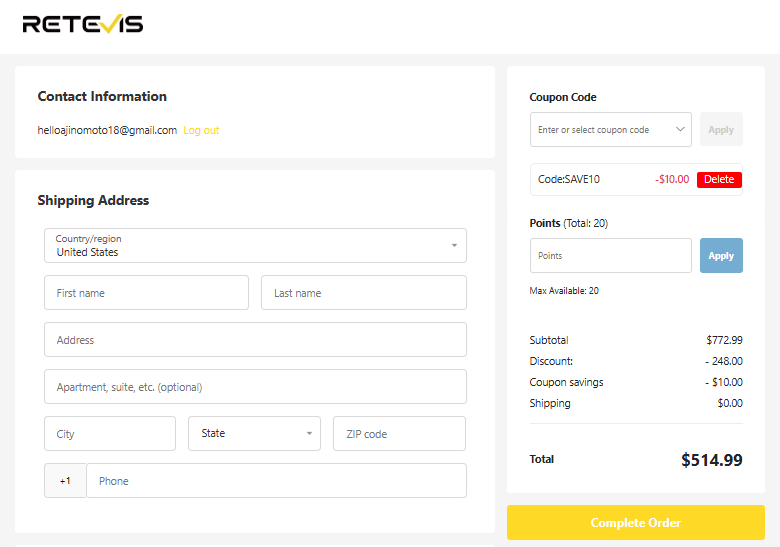Click the City input field
Screen dimensions: 780x547
(110, 434)
